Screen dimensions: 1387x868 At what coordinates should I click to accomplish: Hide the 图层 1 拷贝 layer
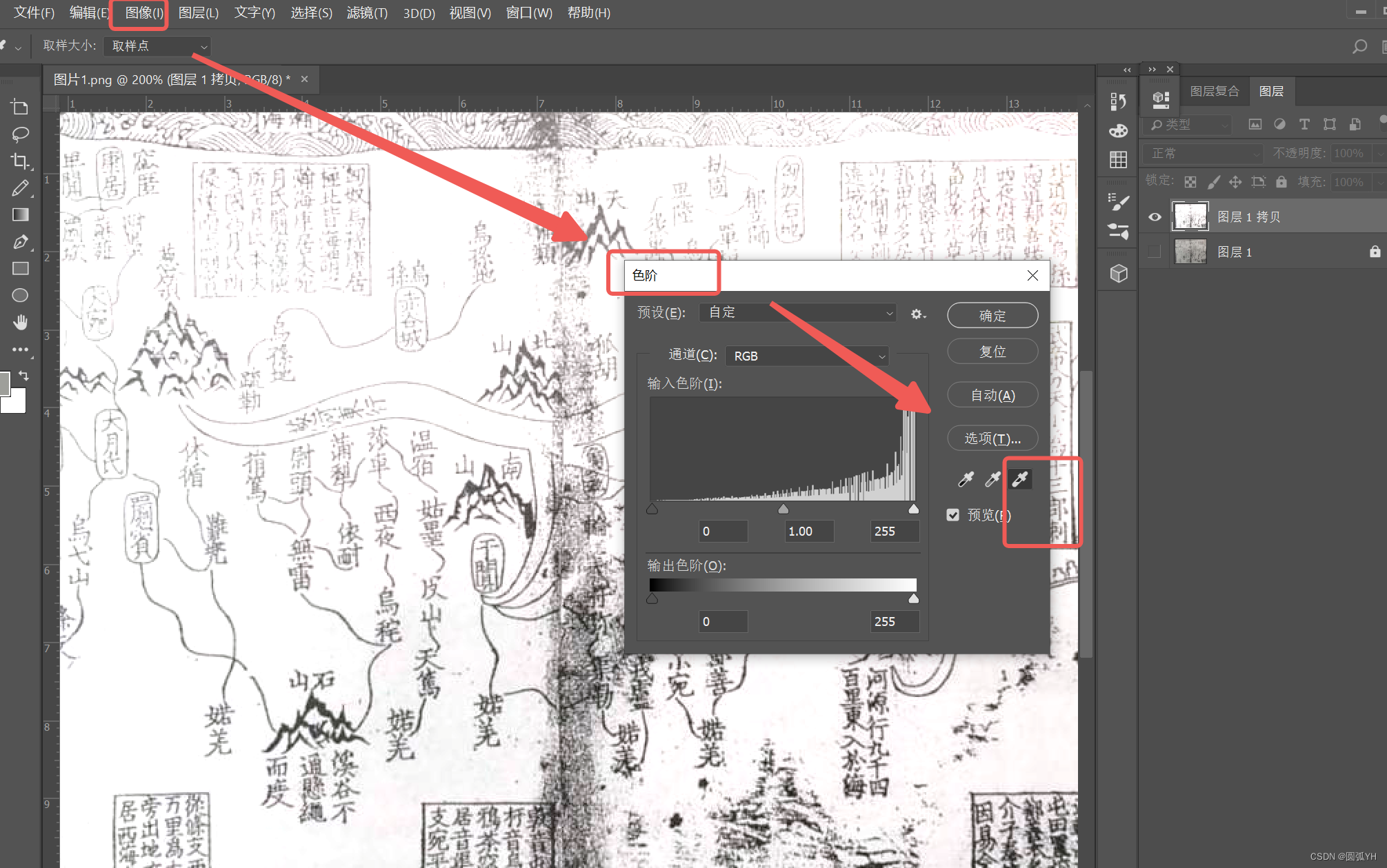(1155, 217)
